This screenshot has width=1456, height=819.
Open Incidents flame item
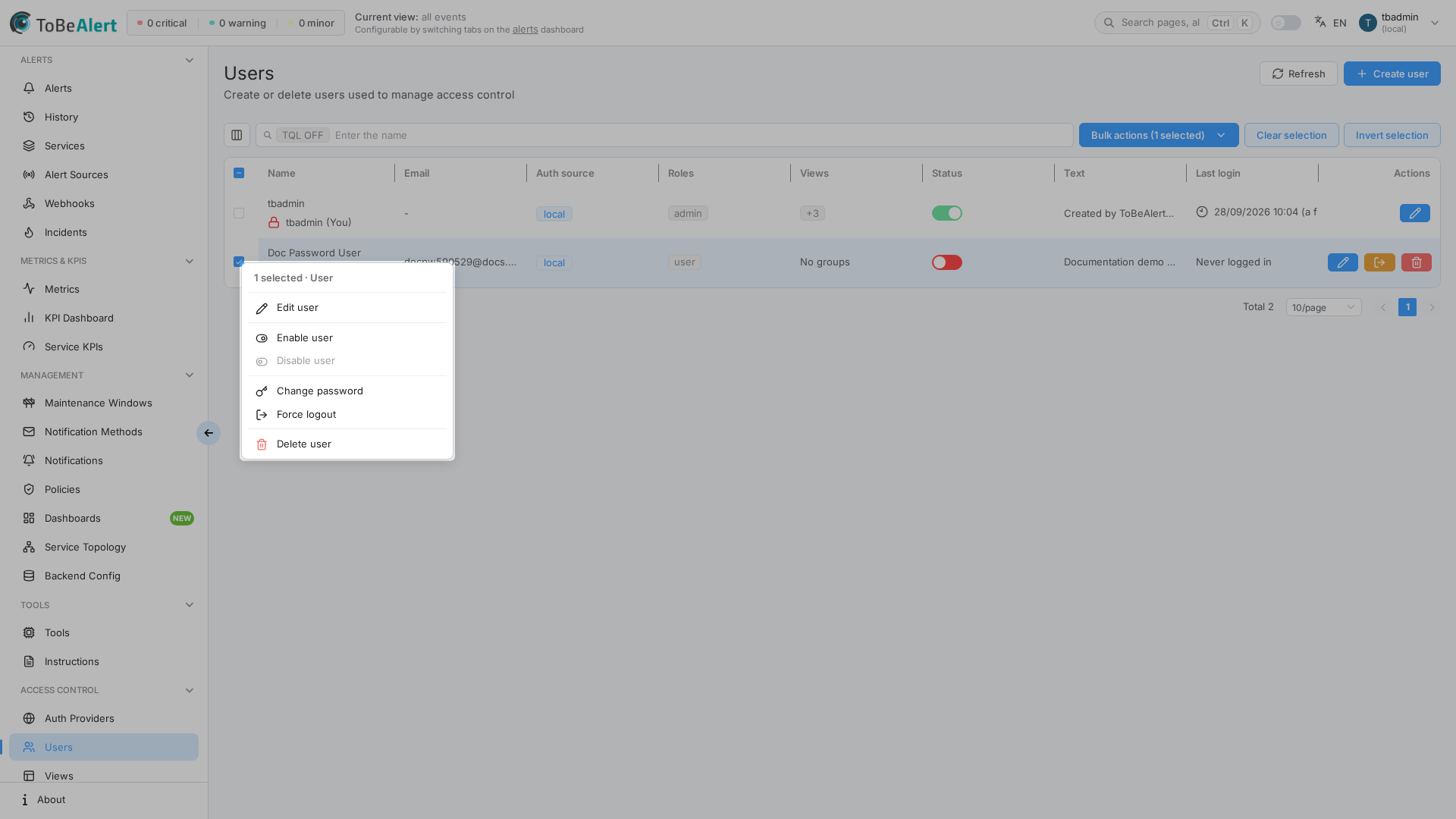pyautogui.click(x=104, y=233)
